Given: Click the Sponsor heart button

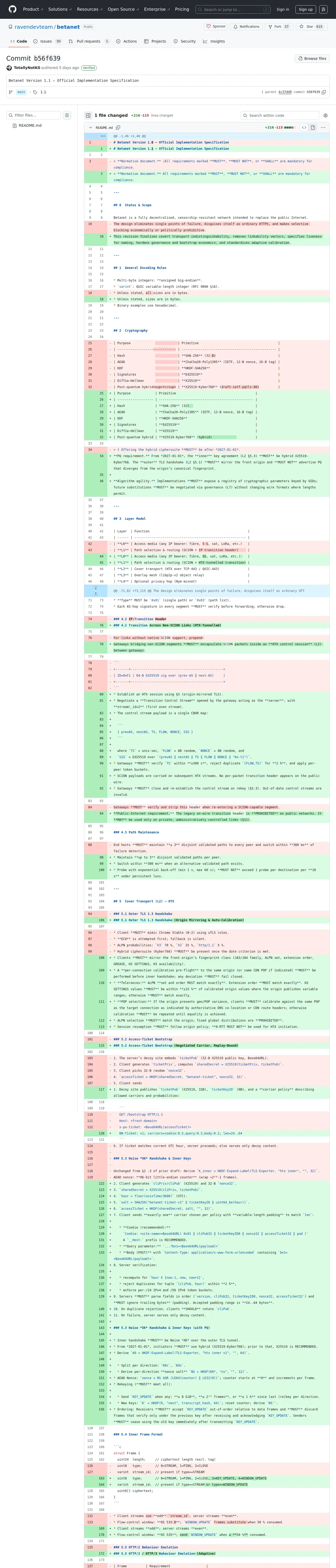Looking at the screenshot, I should click(216, 27).
